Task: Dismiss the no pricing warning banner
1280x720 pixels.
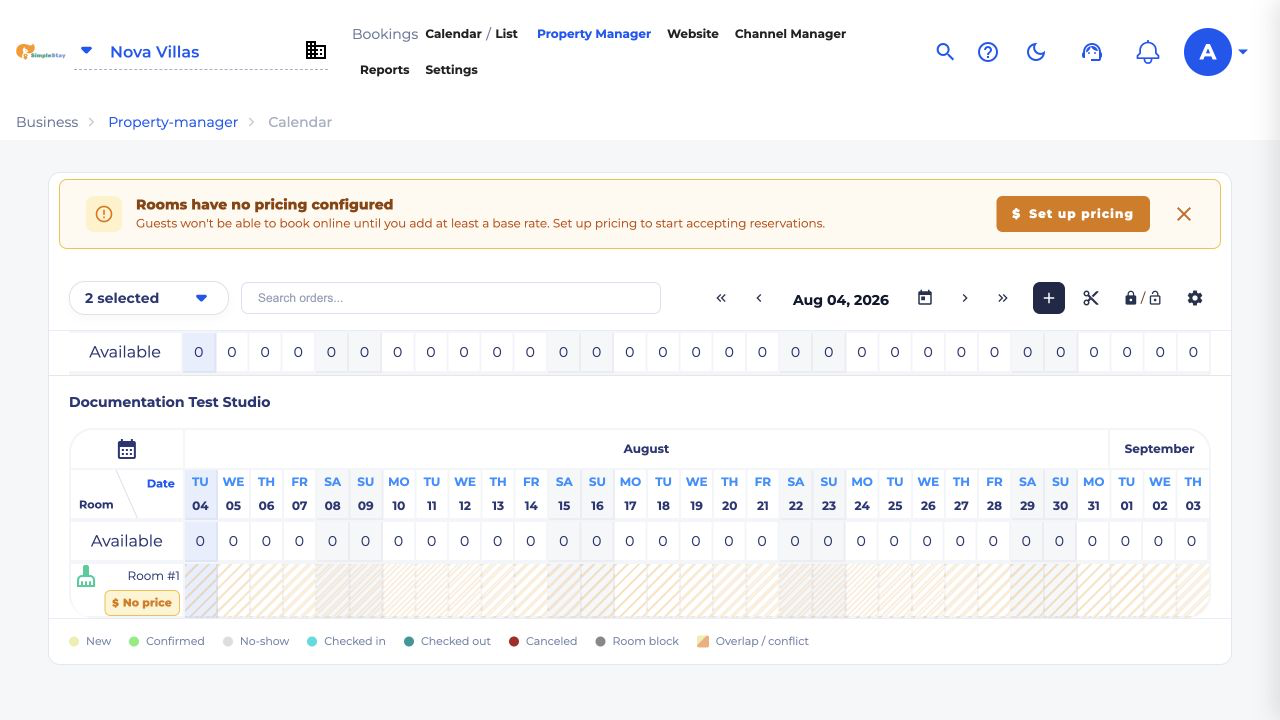Action: pyautogui.click(x=1184, y=214)
